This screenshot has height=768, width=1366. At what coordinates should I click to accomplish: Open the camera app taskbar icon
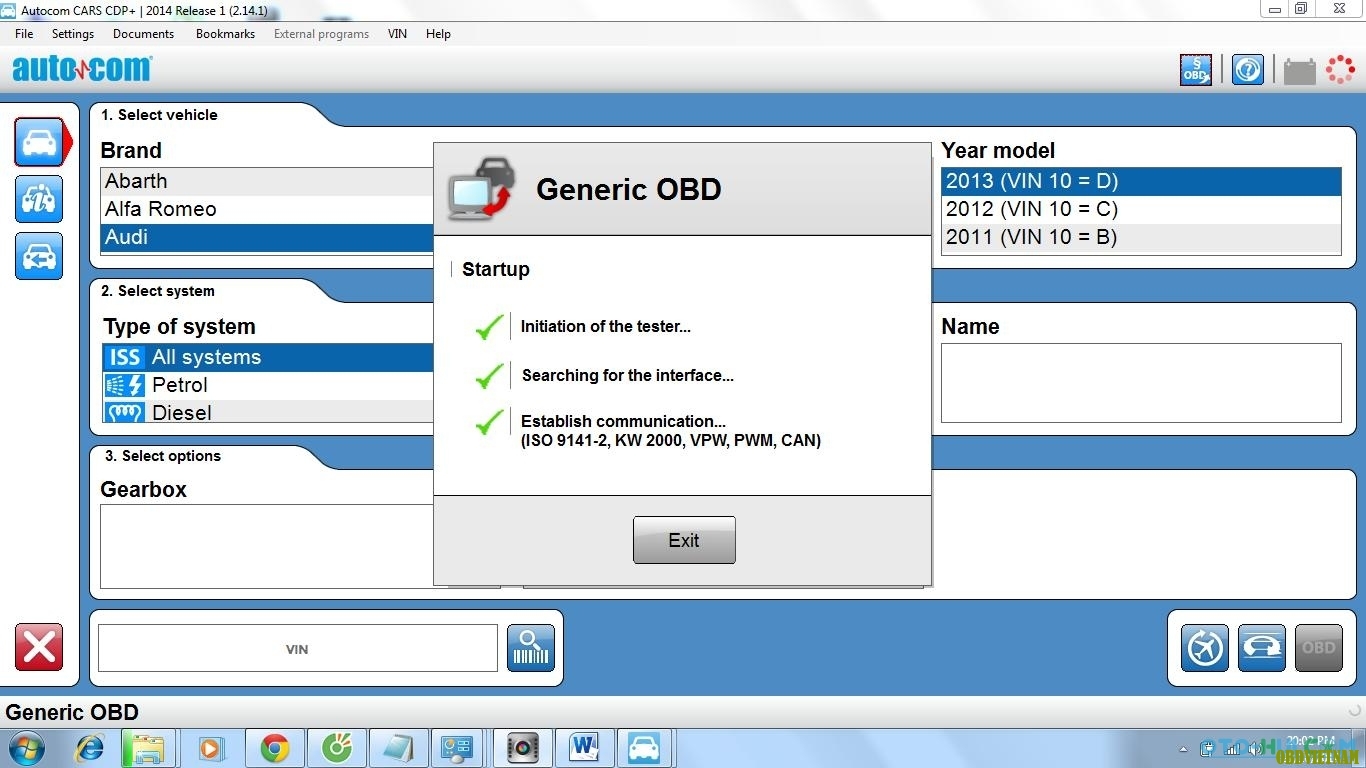[x=521, y=748]
